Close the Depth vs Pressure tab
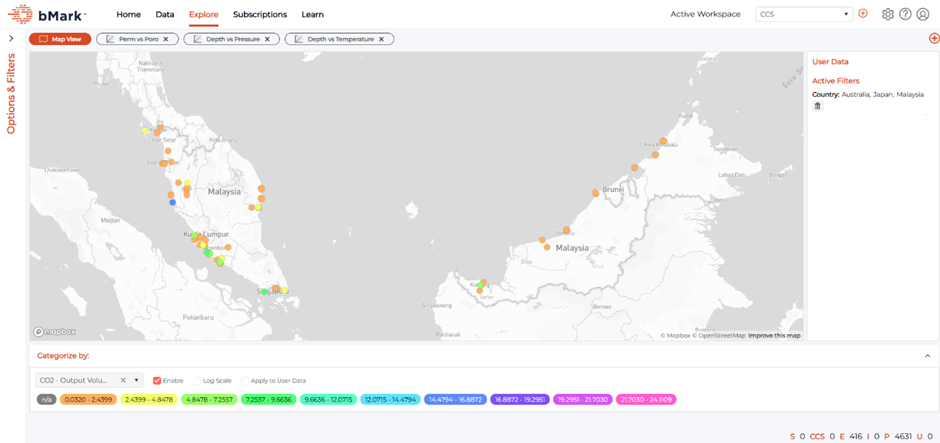940x443 pixels. pyautogui.click(x=267, y=39)
